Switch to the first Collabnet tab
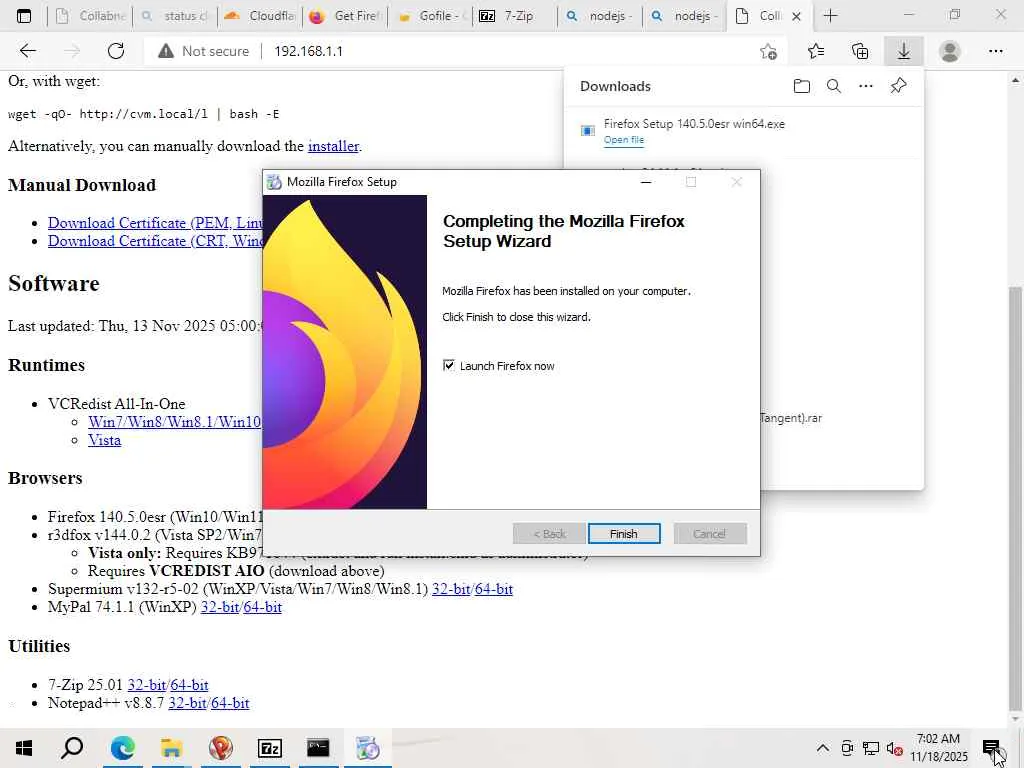 91,16
